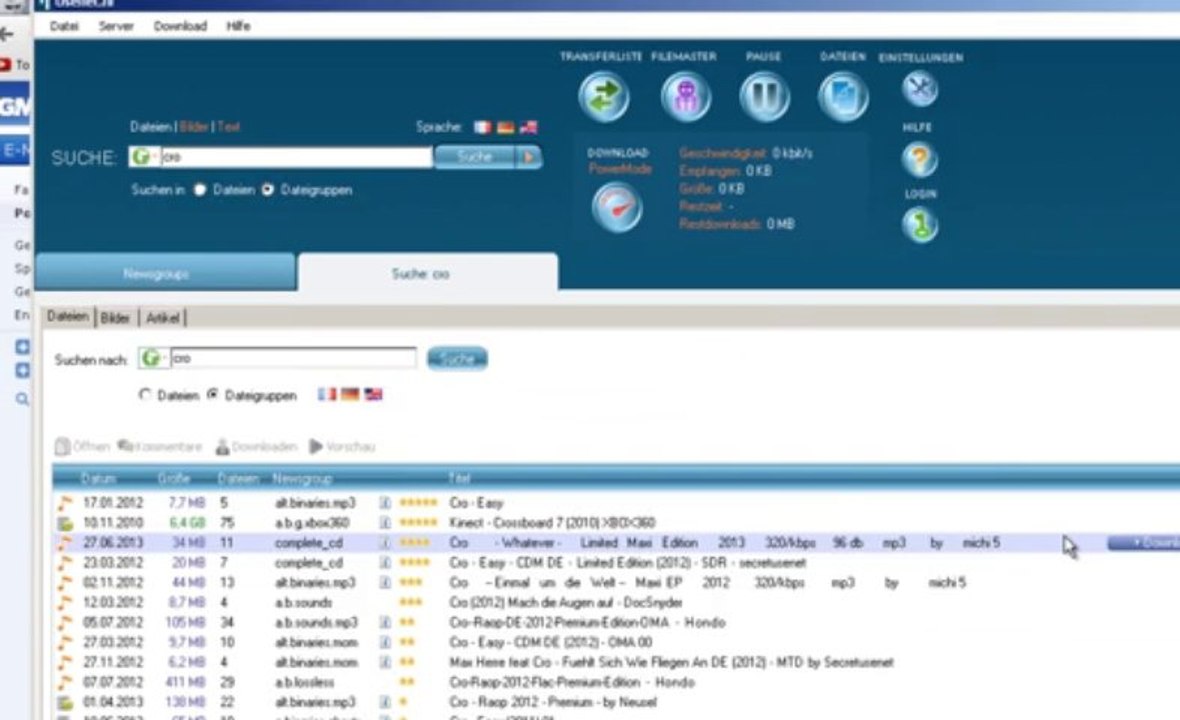Click the Öffnen toolbar button

[82, 447]
